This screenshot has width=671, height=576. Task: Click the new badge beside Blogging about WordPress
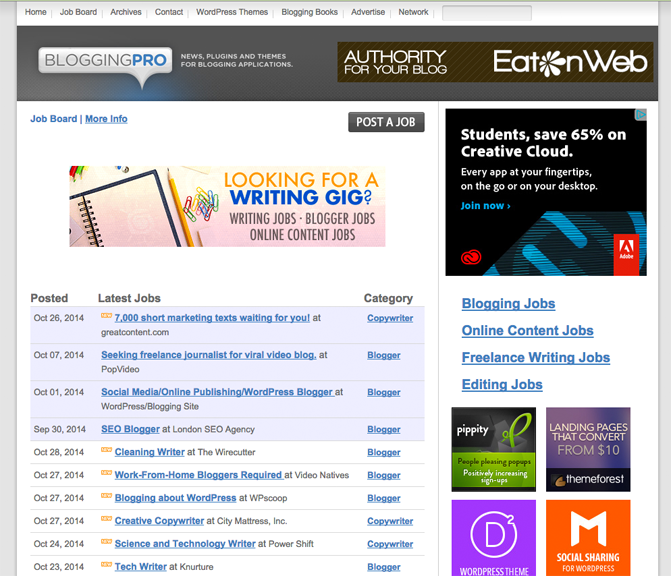pos(106,496)
